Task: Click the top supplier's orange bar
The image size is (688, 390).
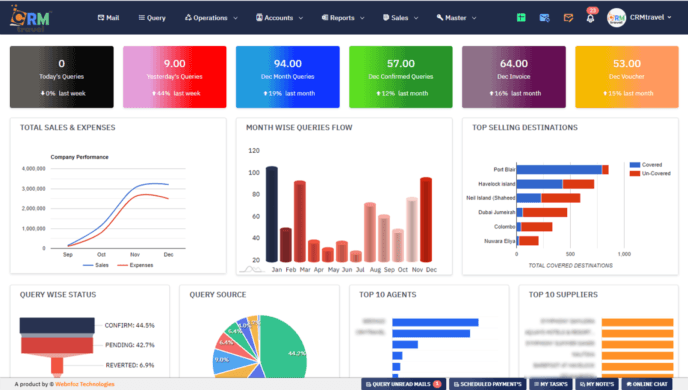Action: [x=638, y=322]
